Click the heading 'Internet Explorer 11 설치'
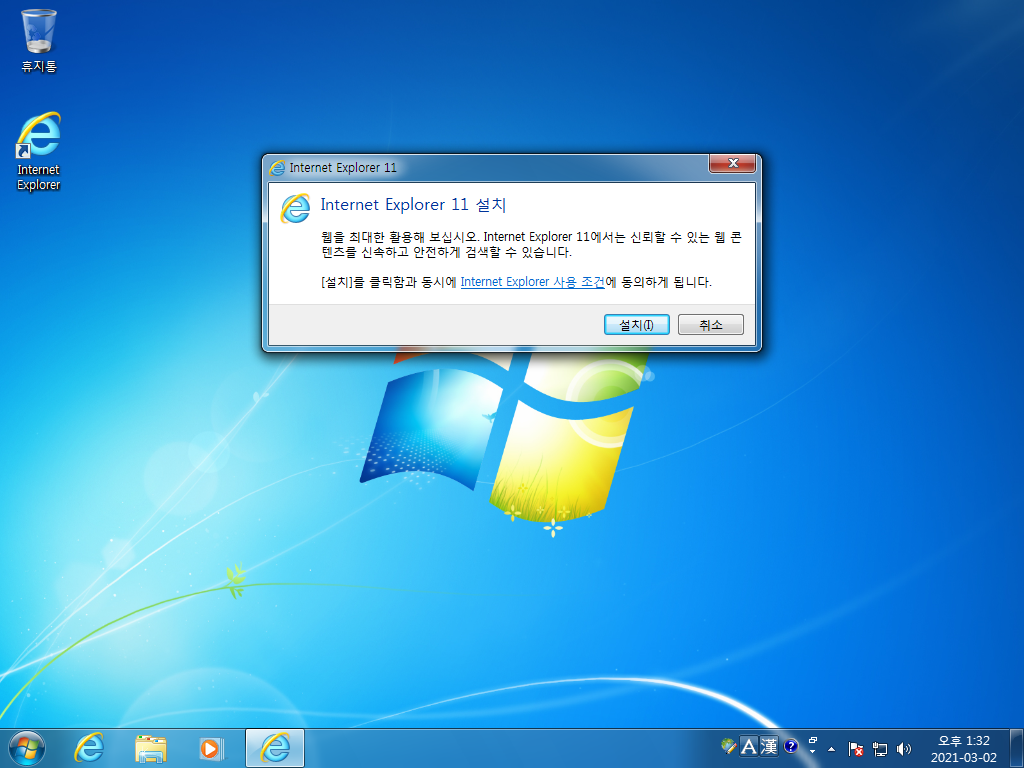The height and width of the screenshot is (768, 1024). click(413, 204)
